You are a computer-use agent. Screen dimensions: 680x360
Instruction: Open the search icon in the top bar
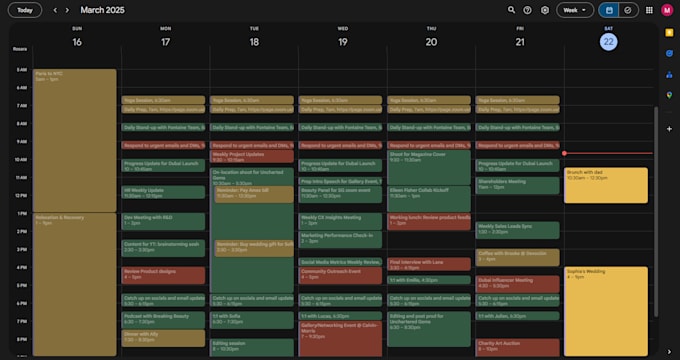(x=511, y=10)
